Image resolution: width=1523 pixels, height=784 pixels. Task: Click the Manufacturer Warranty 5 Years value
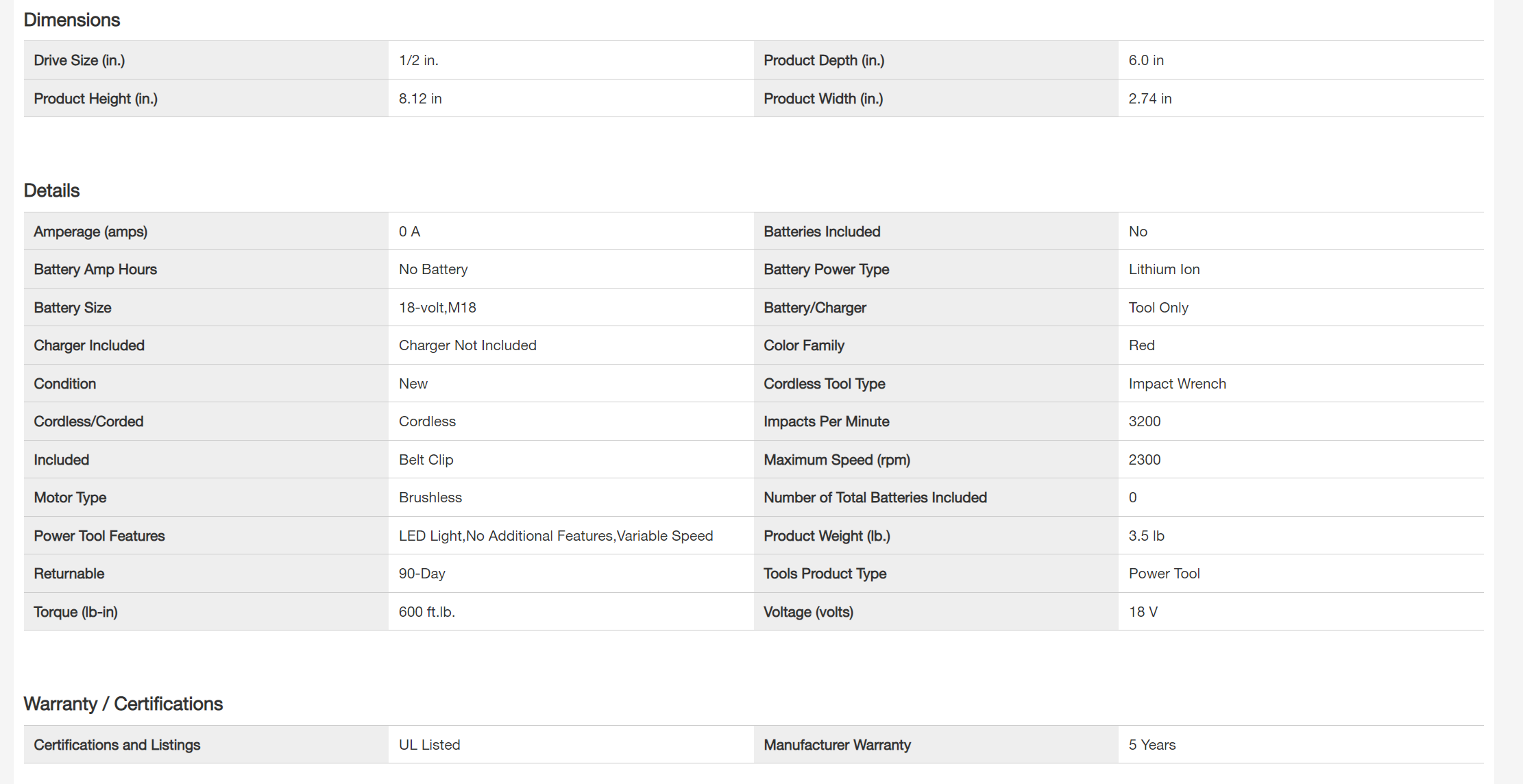[x=1152, y=745]
